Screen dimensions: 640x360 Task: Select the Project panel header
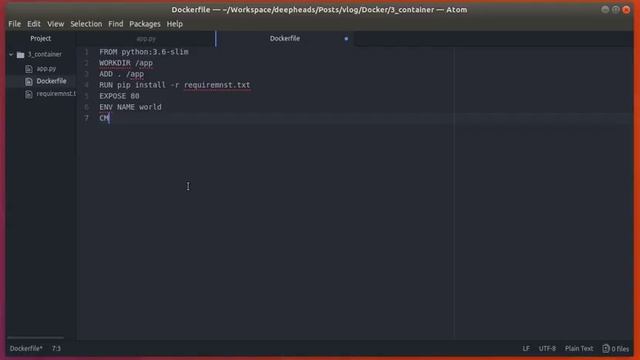click(40, 39)
